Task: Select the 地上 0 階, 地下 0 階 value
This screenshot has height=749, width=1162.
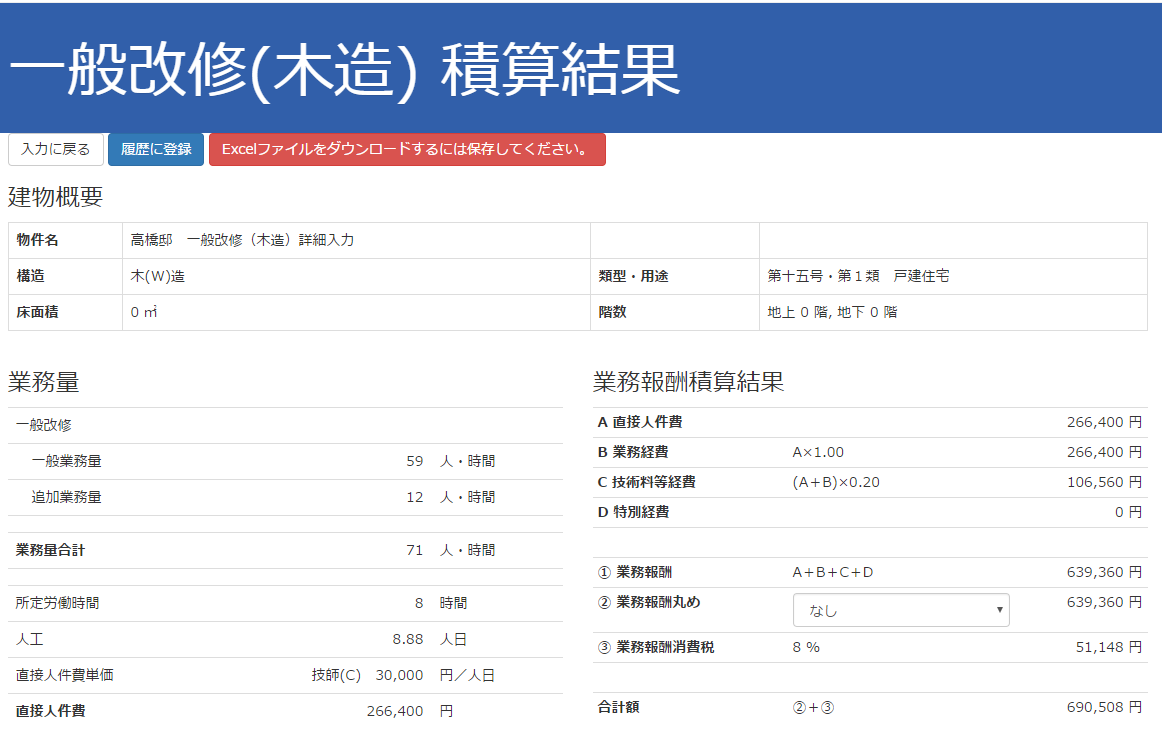Action: [x=832, y=312]
